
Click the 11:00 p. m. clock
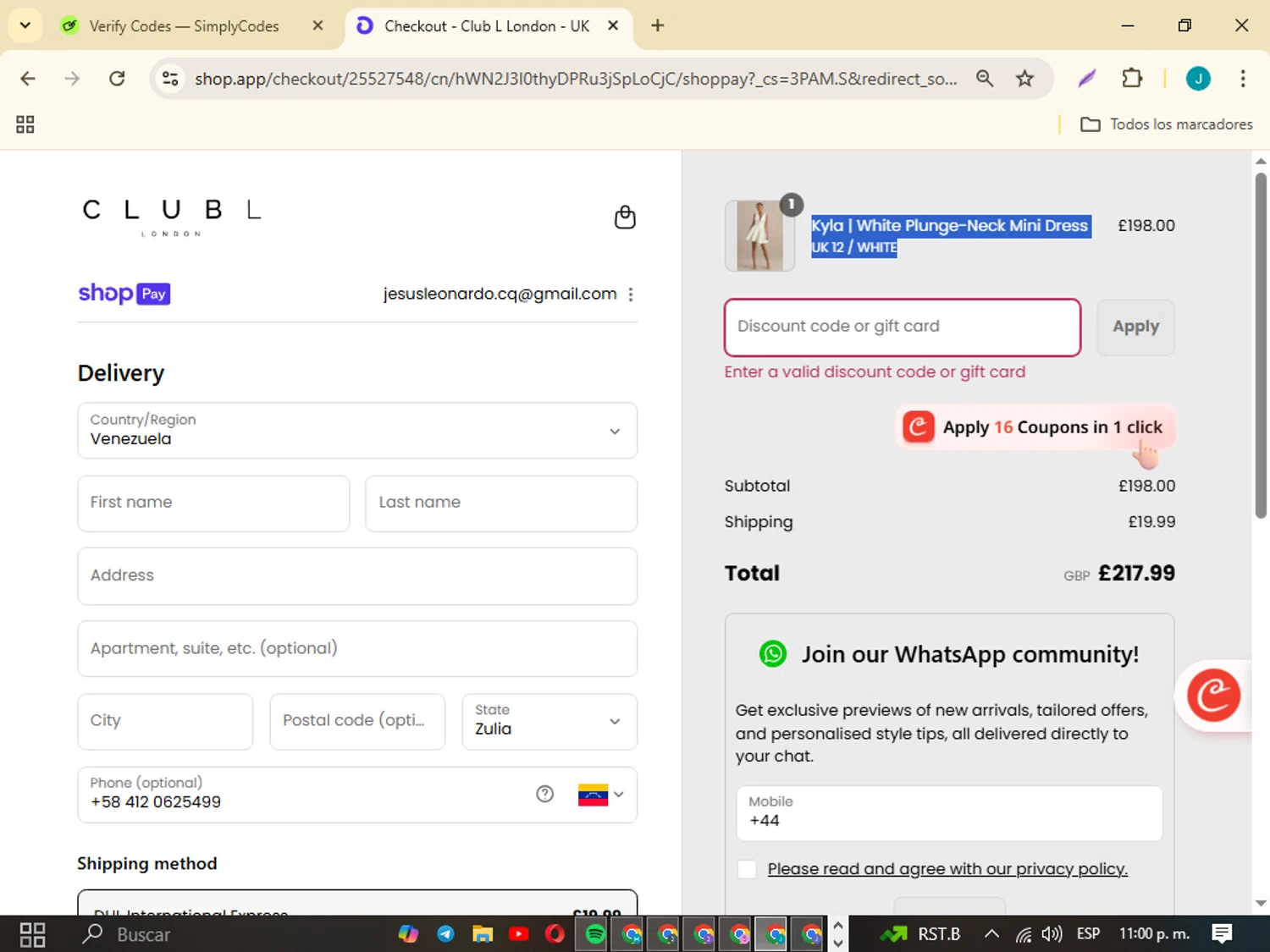click(1154, 933)
